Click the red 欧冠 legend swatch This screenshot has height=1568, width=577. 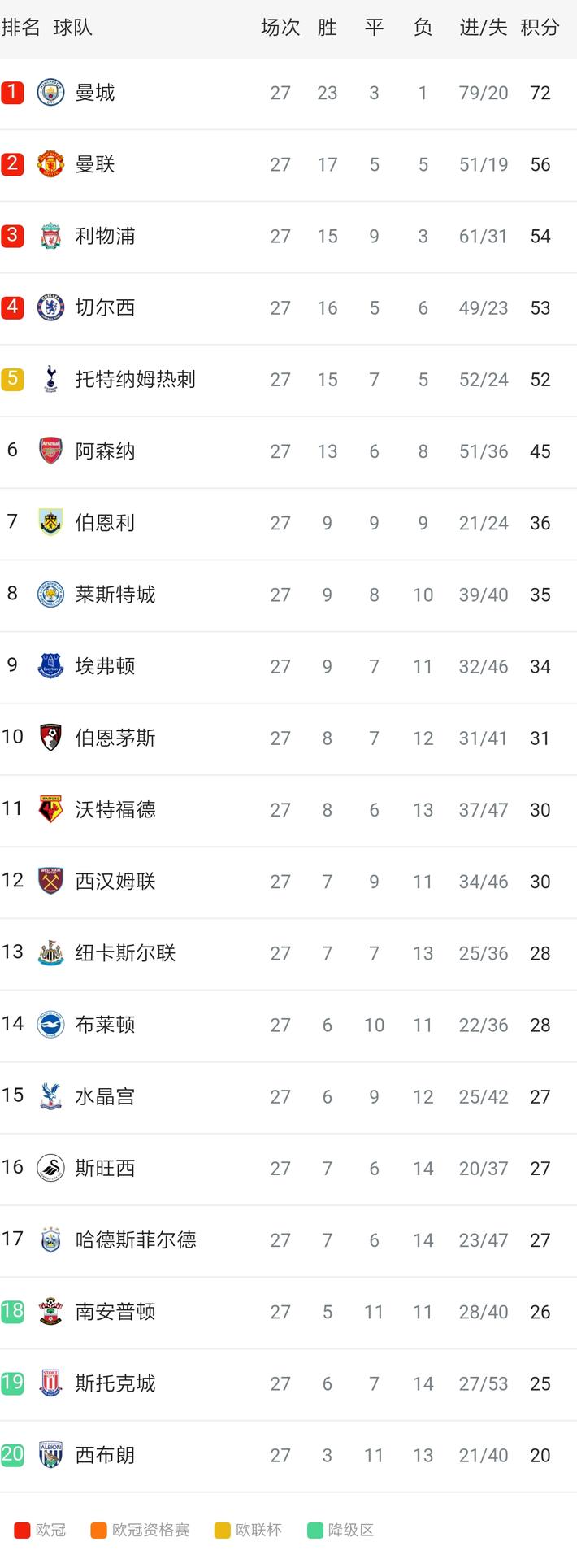[x=22, y=1531]
